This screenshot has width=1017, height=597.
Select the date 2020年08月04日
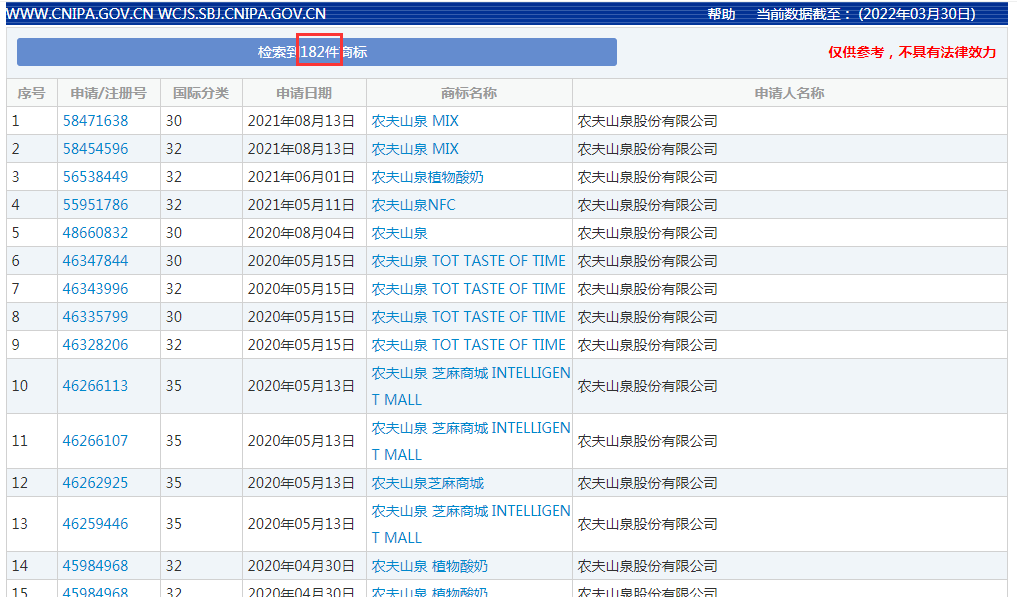coord(301,232)
